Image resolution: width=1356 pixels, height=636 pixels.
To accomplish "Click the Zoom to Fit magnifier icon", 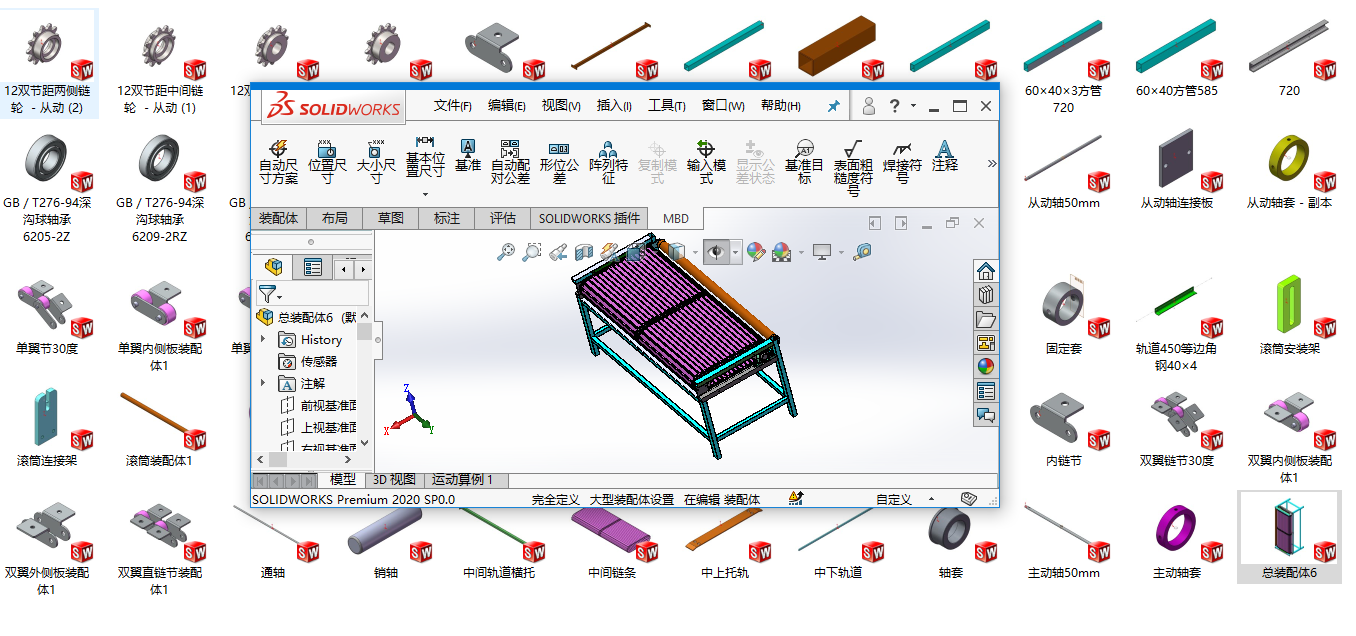I will 506,252.
